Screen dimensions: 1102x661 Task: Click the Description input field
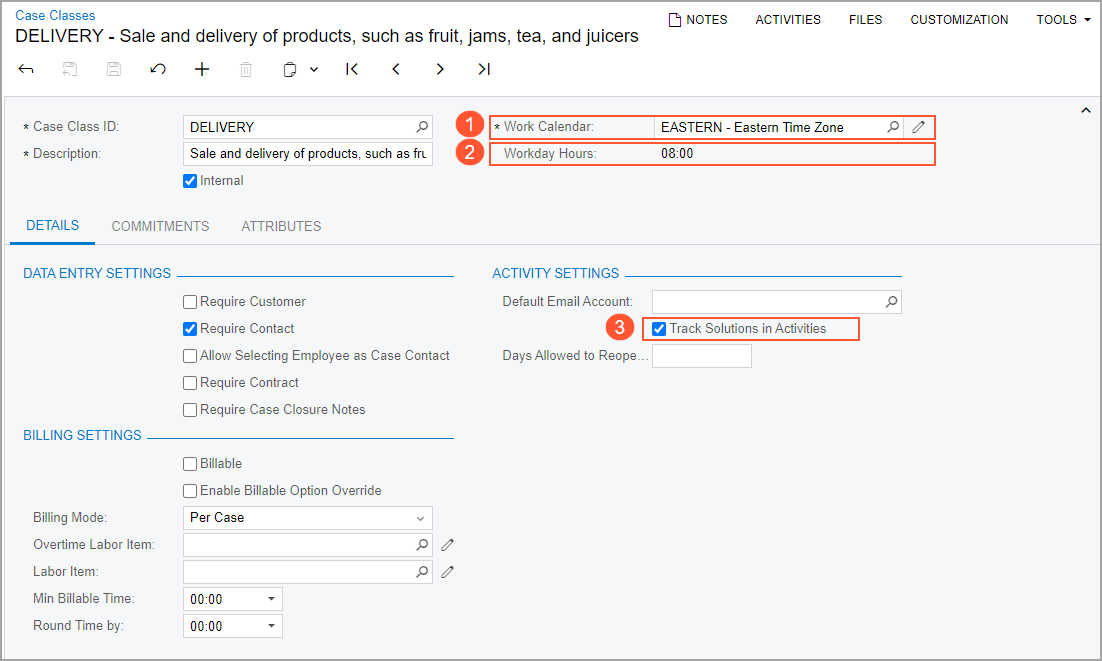click(307, 154)
